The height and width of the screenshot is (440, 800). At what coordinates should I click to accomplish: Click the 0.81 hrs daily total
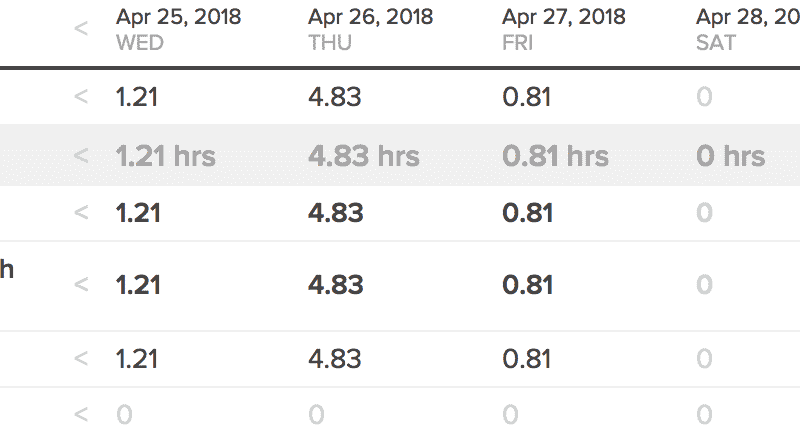(555, 156)
